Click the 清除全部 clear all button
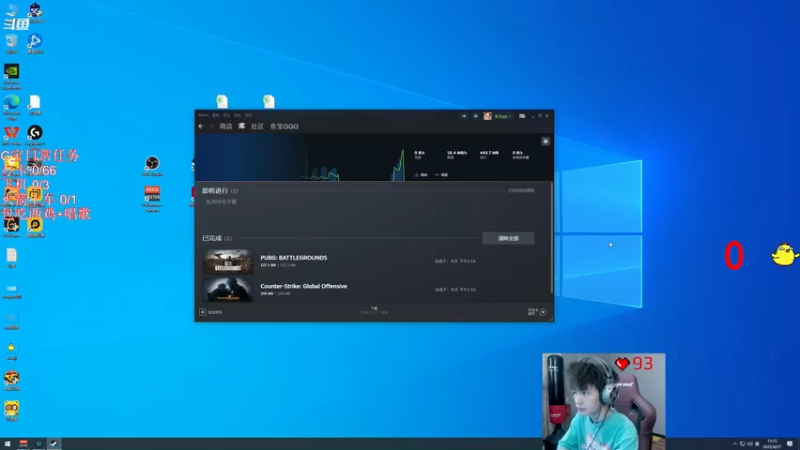 [x=508, y=238]
